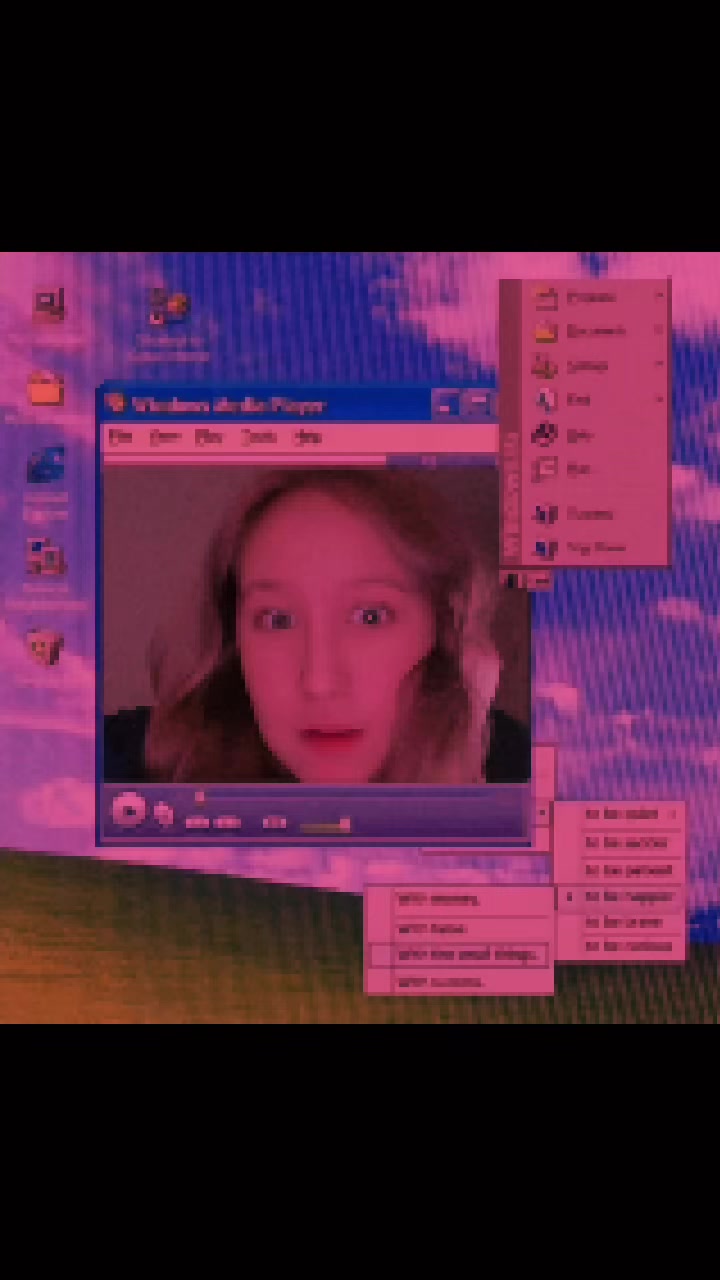Open the Internet Explorer desktop icon
This screenshot has height=1280, width=720.
[x=46, y=467]
